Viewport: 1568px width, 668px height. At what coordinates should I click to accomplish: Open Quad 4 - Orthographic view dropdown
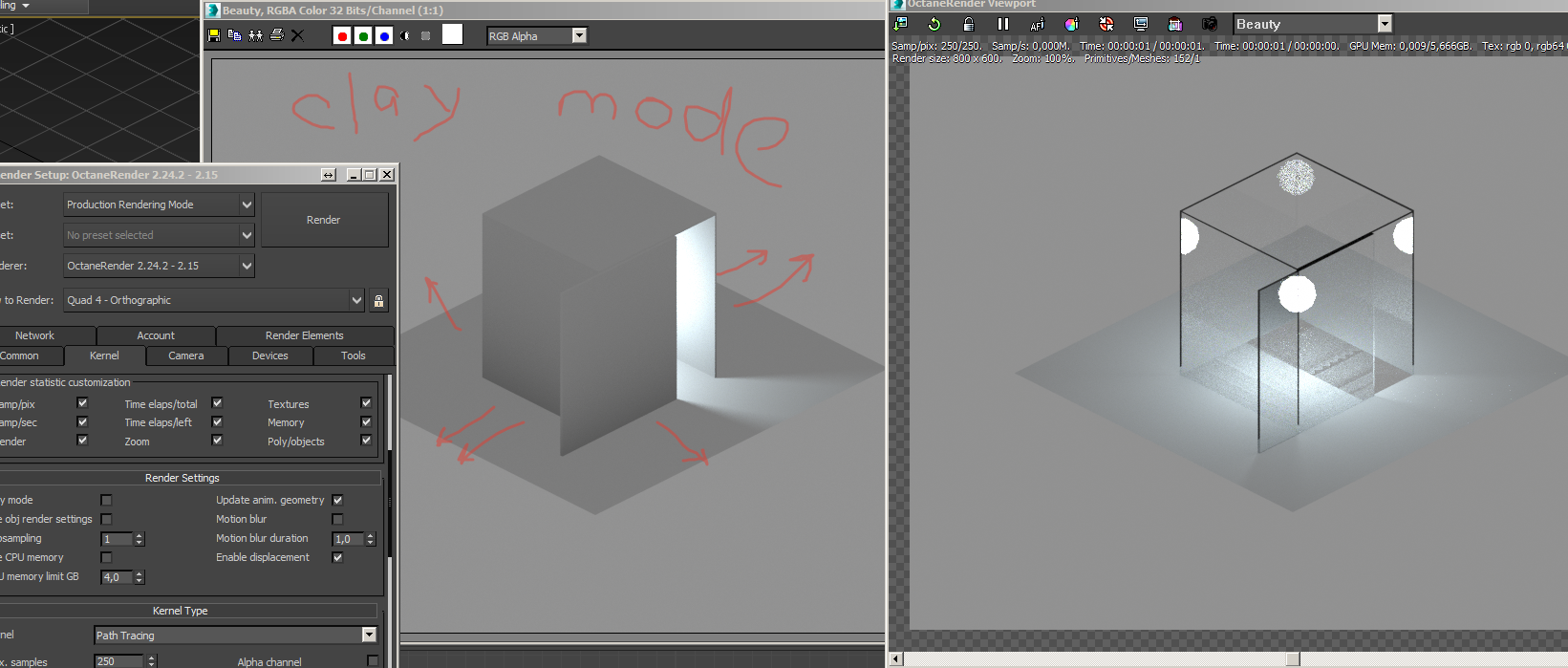click(214, 300)
